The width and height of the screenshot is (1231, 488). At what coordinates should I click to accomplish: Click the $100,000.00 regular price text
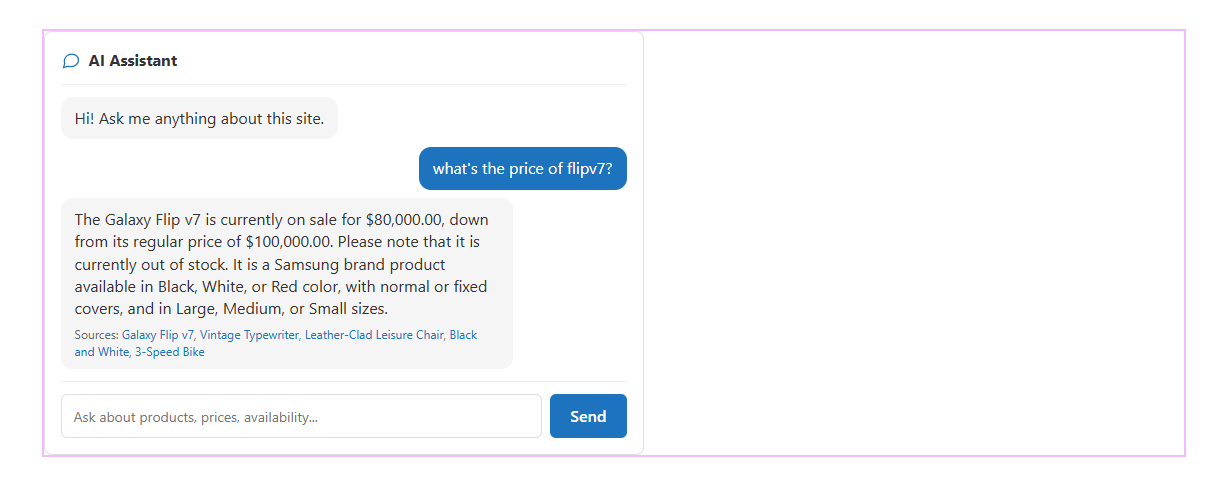point(291,242)
